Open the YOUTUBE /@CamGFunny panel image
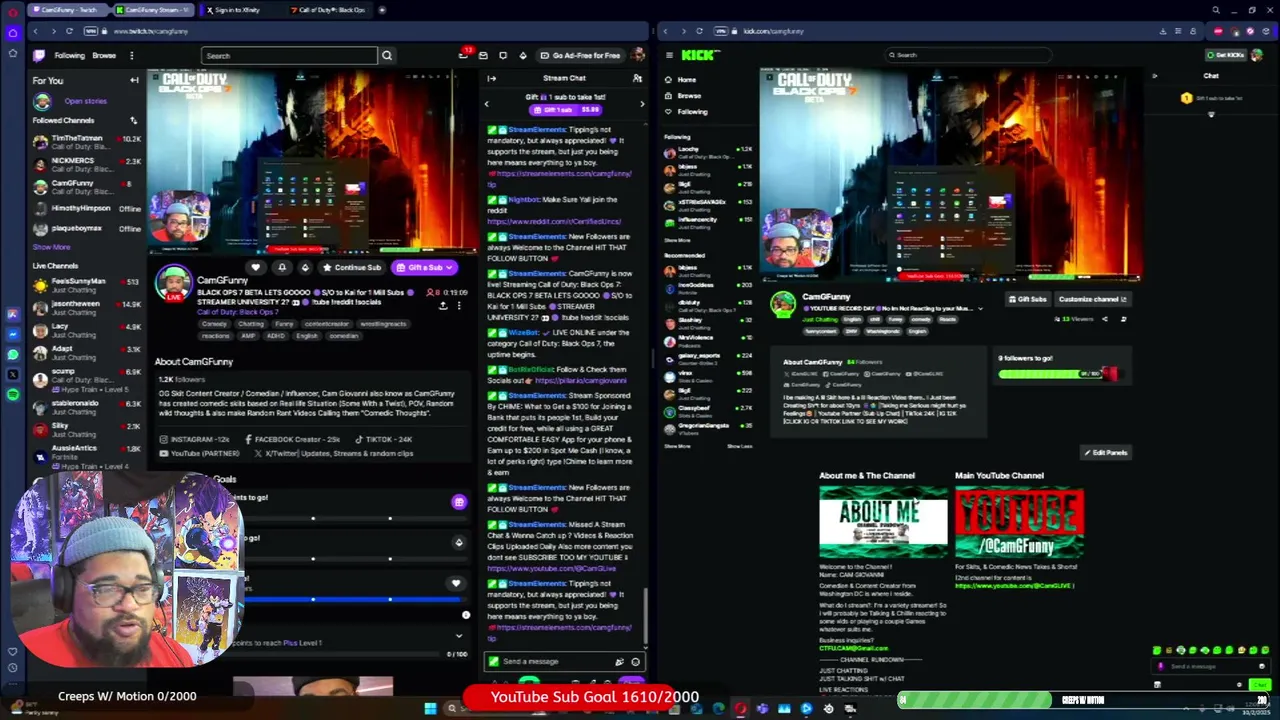The image size is (1280, 720). [x=1019, y=522]
